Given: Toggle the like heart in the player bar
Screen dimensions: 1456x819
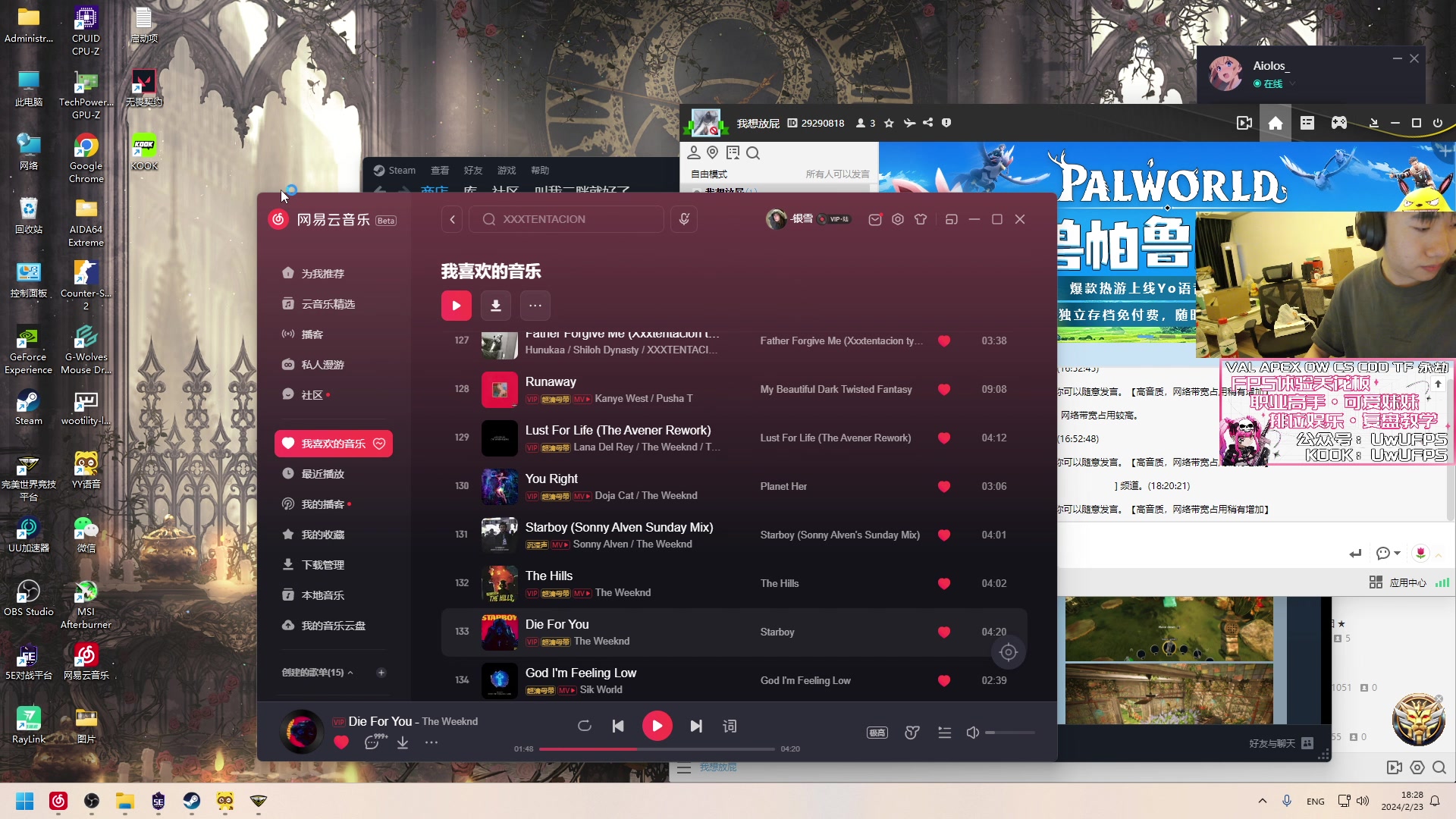Looking at the screenshot, I should coord(341,743).
